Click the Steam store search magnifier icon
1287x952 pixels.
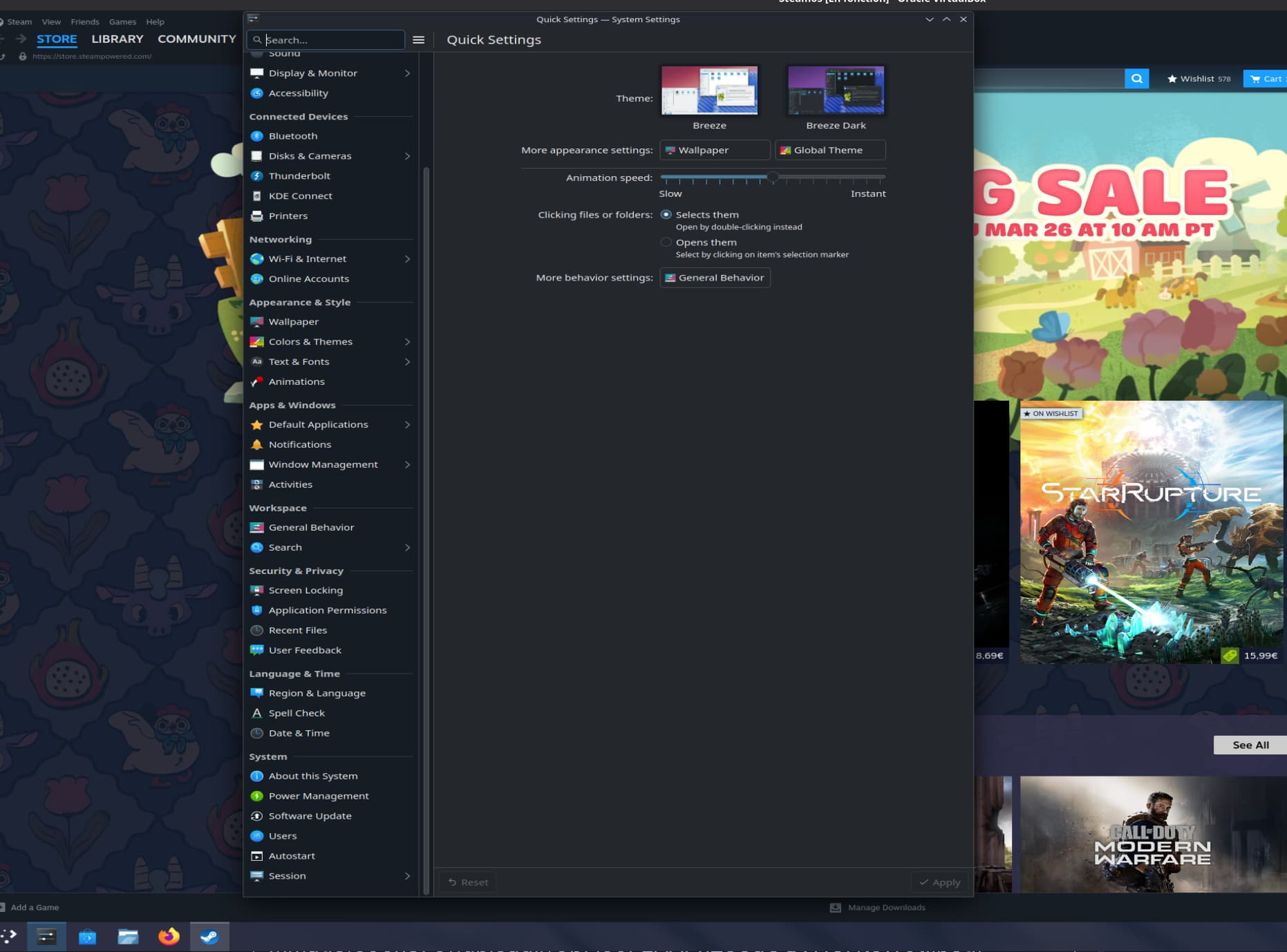coord(1136,79)
